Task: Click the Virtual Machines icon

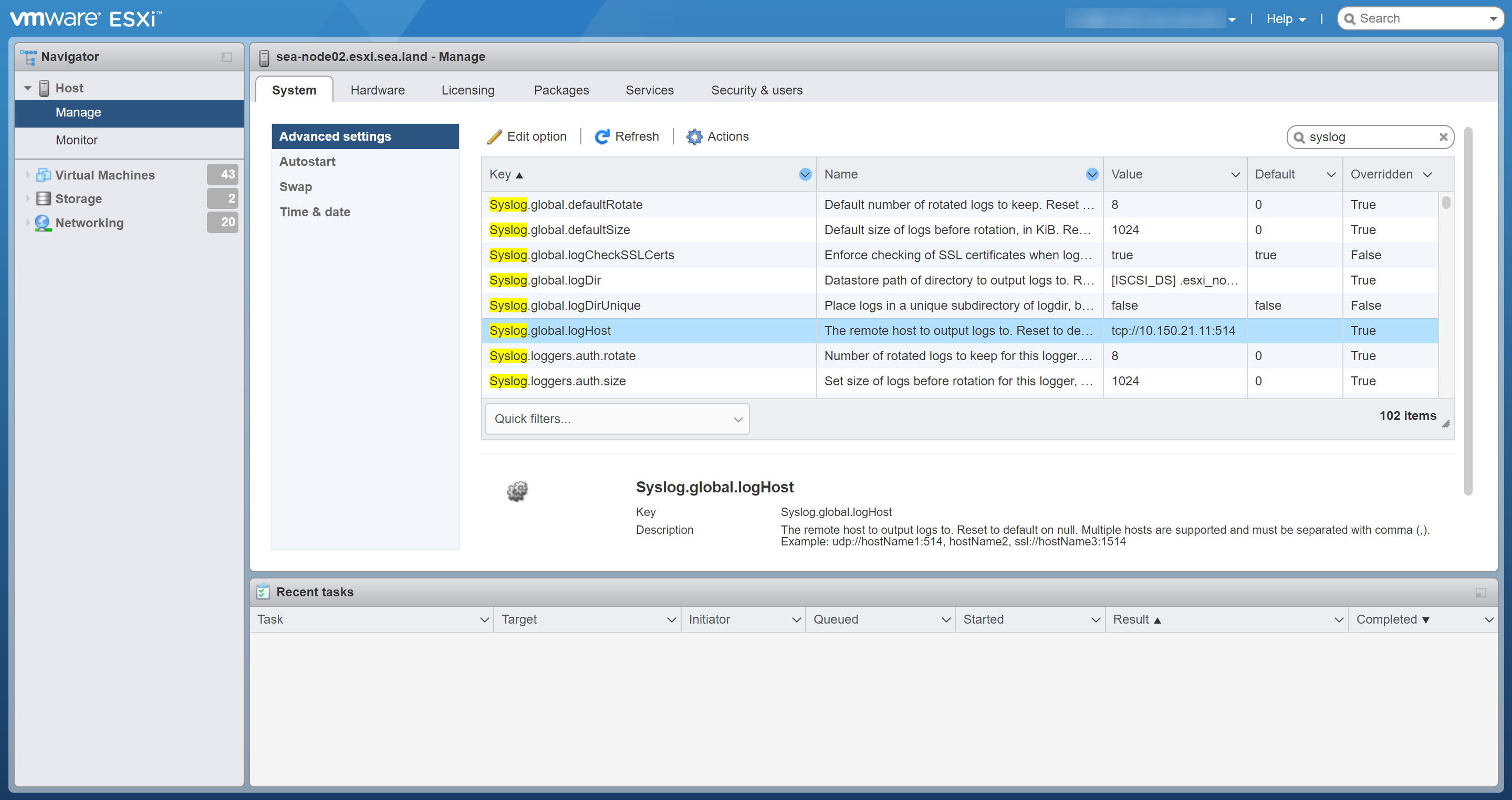Action: pos(43,174)
